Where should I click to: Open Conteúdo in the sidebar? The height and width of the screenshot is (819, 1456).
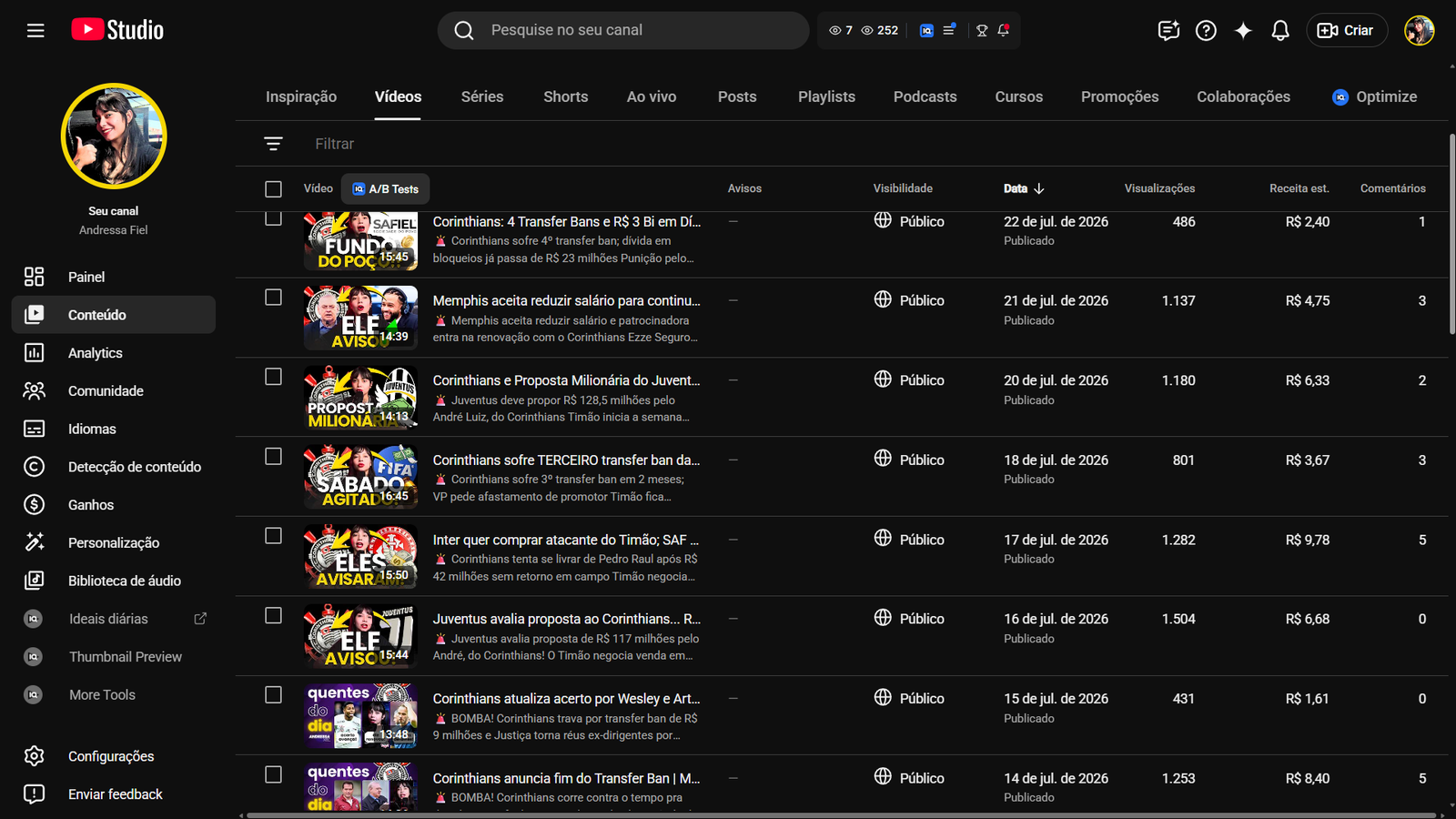(114, 315)
